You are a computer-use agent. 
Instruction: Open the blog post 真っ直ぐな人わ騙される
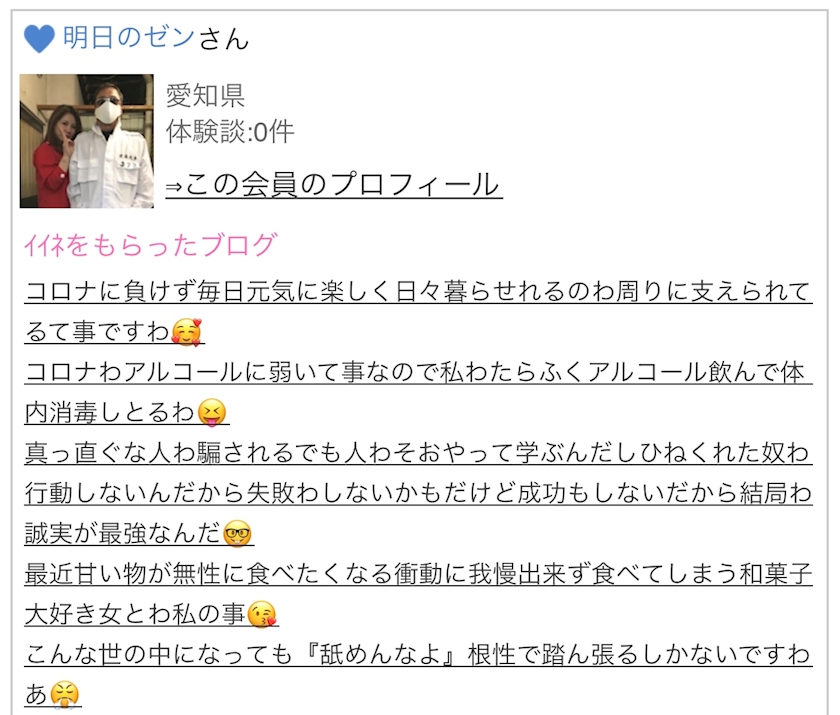point(418,493)
